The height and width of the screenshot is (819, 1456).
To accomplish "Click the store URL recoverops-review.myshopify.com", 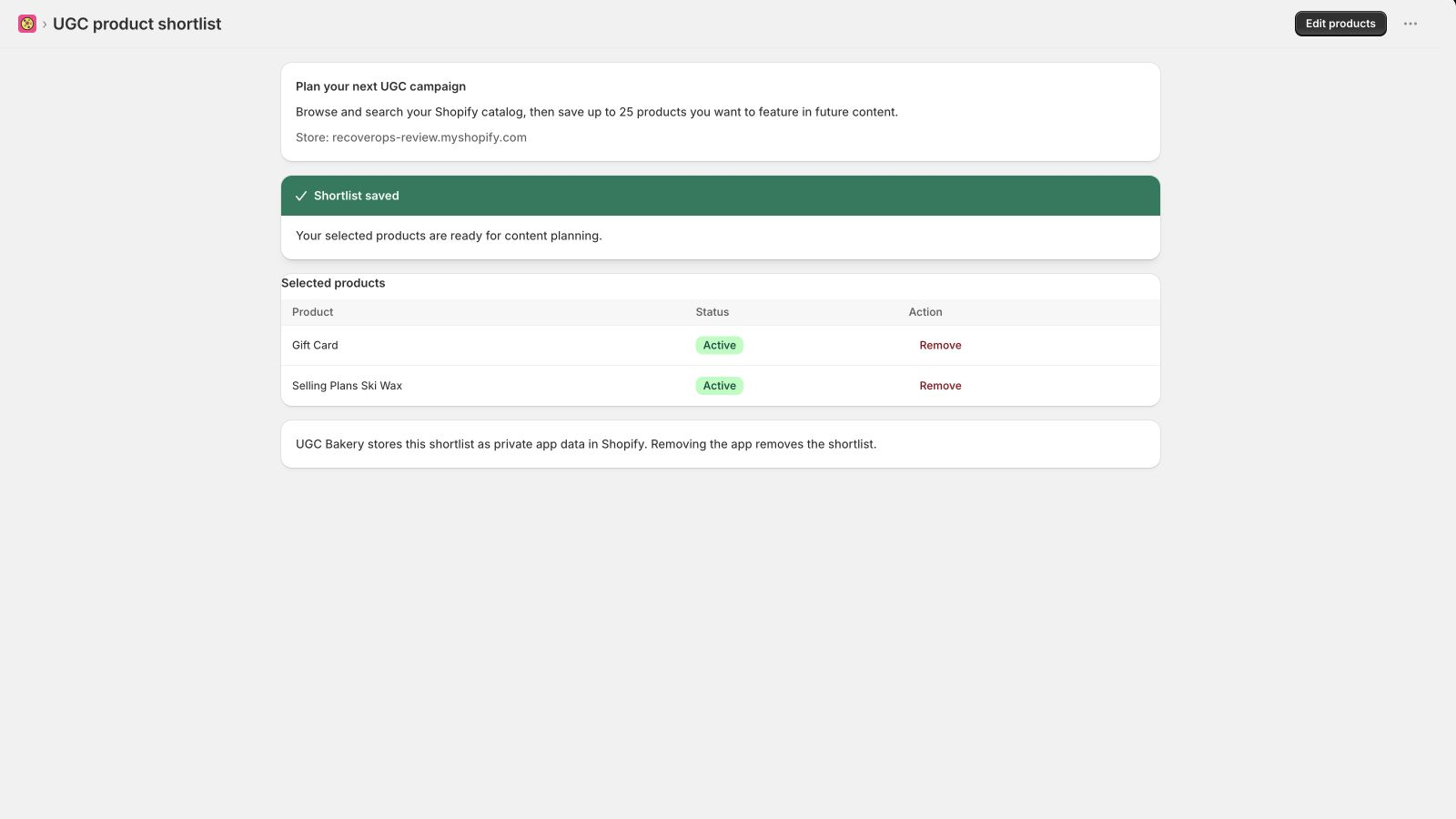I will [x=430, y=137].
